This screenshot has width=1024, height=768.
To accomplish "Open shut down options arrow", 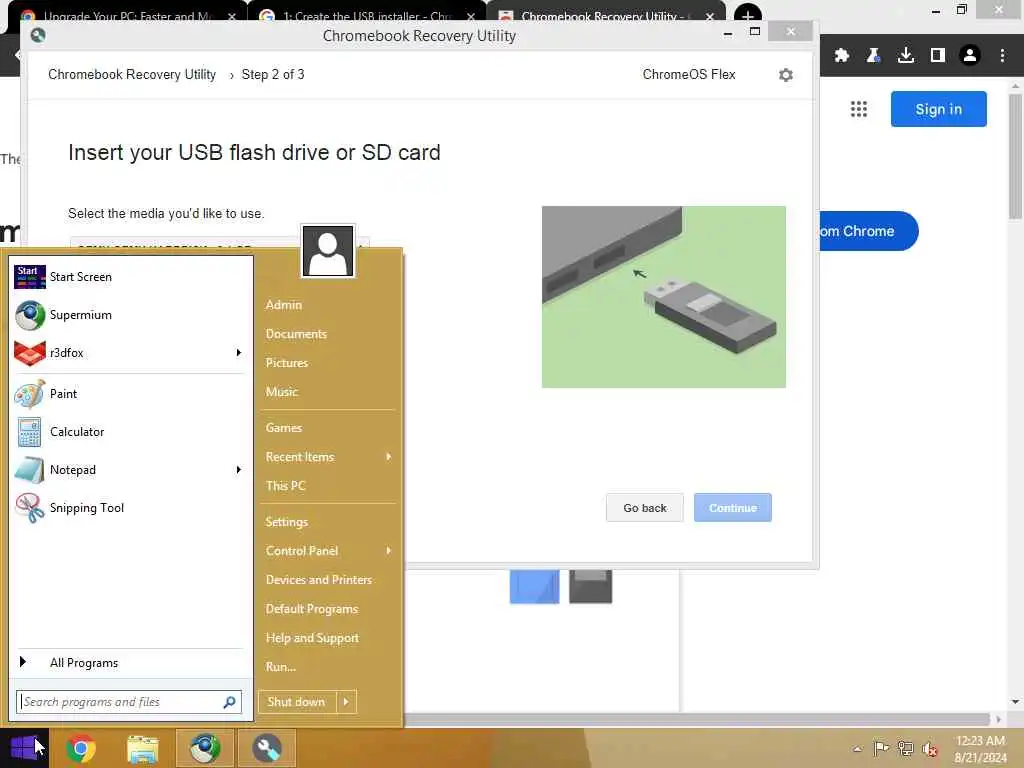I will [x=346, y=702].
